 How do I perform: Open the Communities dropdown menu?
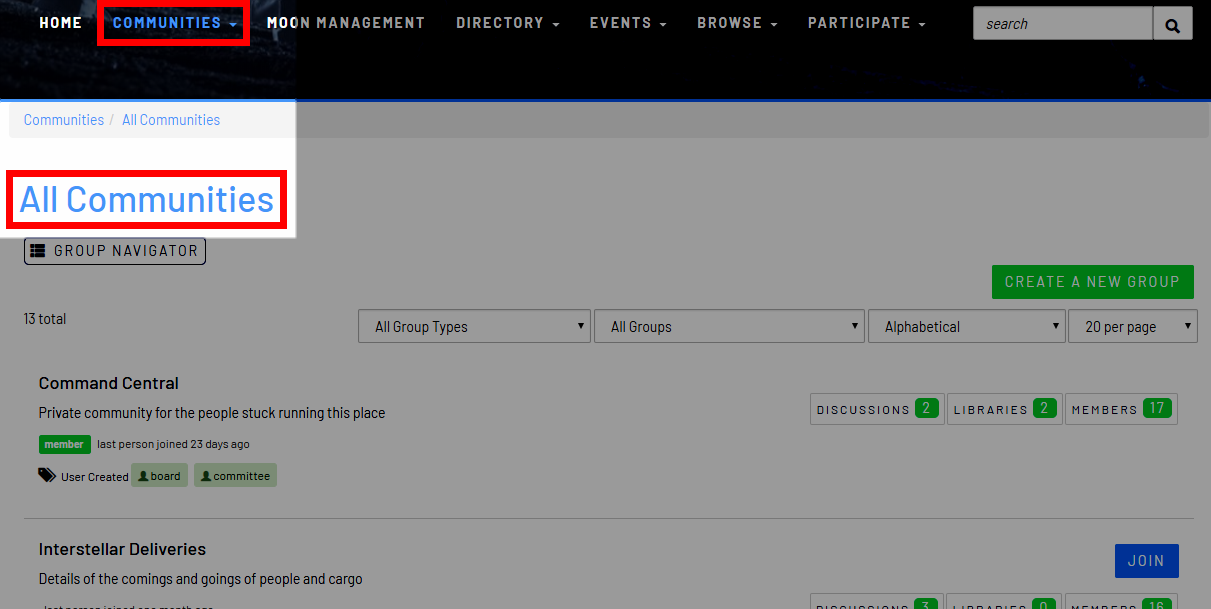coord(175,23)
